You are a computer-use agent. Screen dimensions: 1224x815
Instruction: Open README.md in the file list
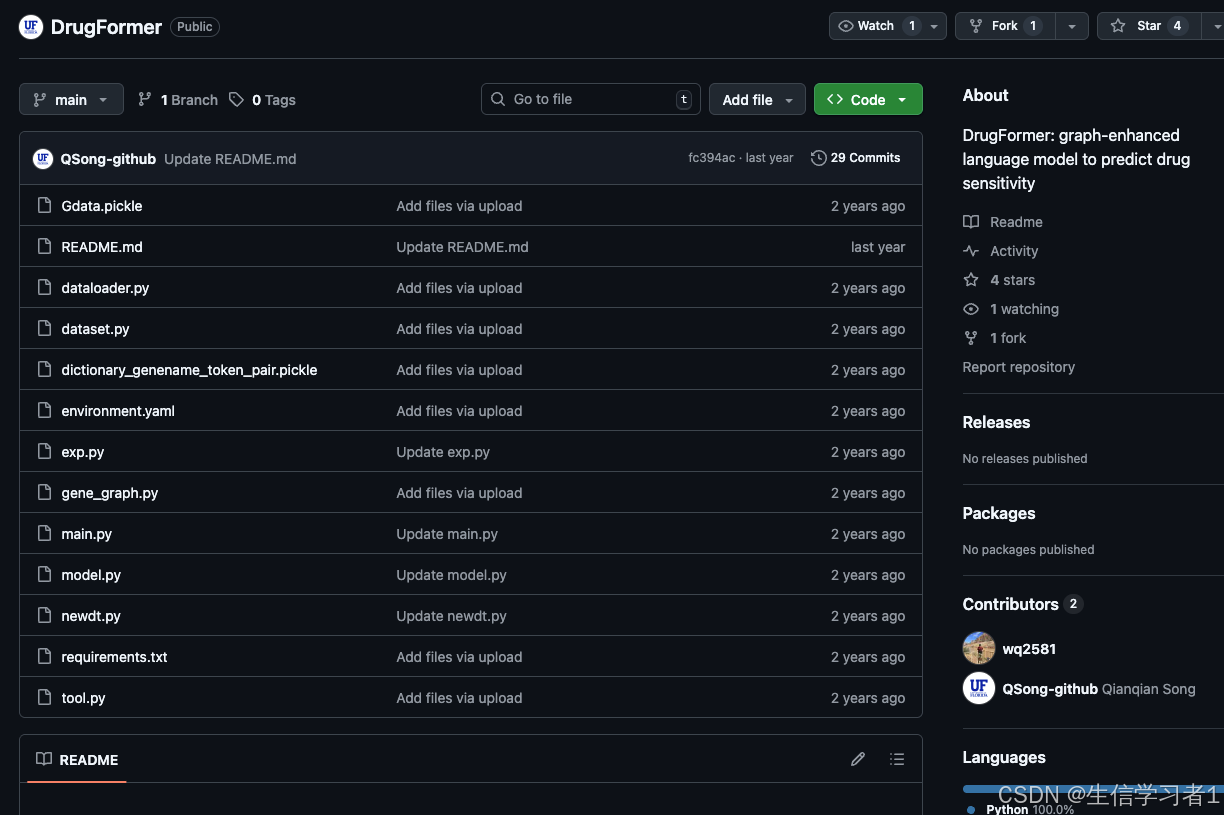tap(102, 247)
